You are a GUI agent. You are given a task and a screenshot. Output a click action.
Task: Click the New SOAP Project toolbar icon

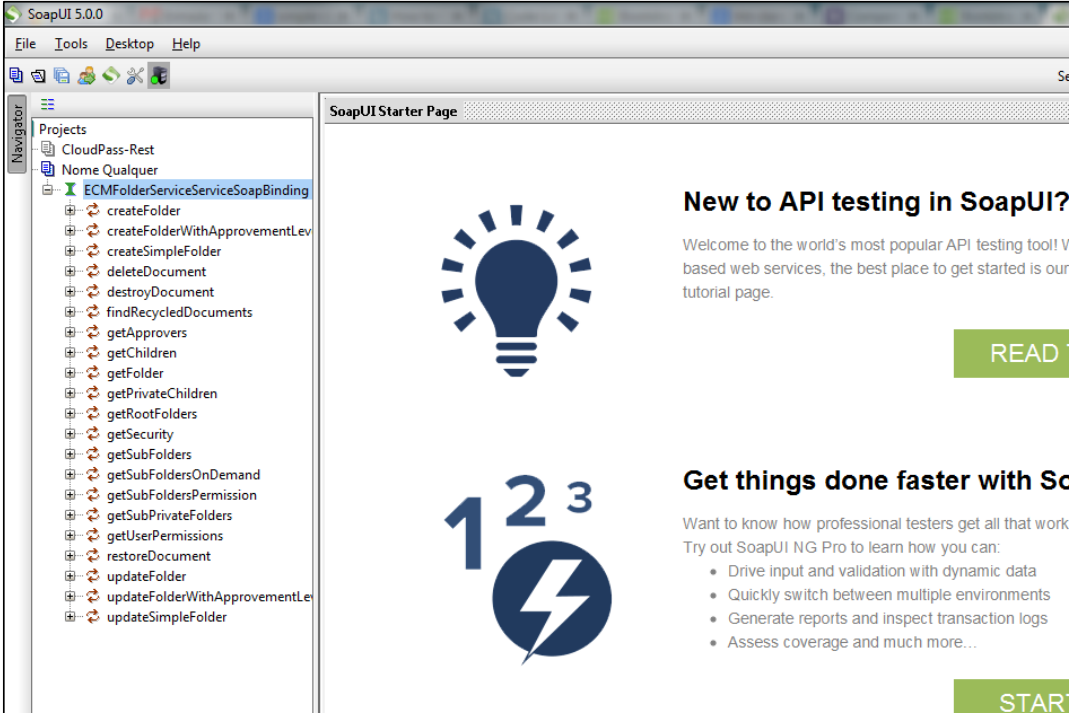[16, 75]
